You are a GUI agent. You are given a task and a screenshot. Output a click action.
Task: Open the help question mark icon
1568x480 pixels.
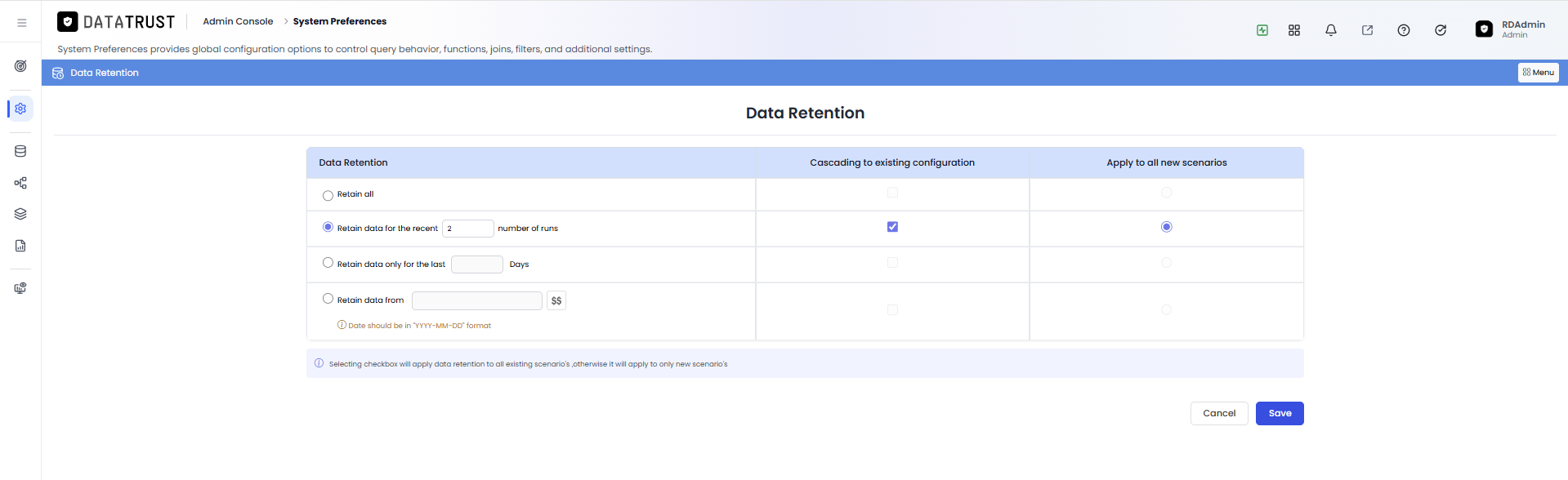1404,30
